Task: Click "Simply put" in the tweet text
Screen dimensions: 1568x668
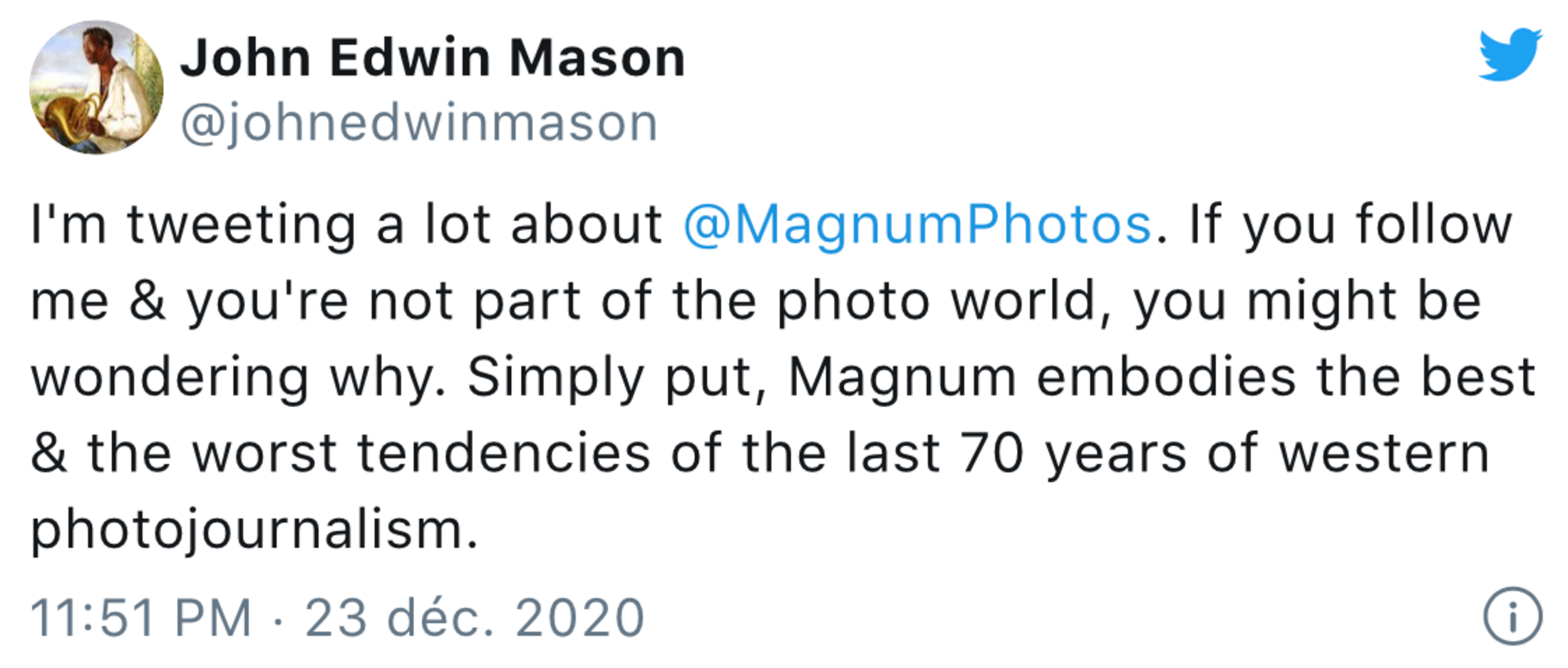Action: [x=618, y=376]
